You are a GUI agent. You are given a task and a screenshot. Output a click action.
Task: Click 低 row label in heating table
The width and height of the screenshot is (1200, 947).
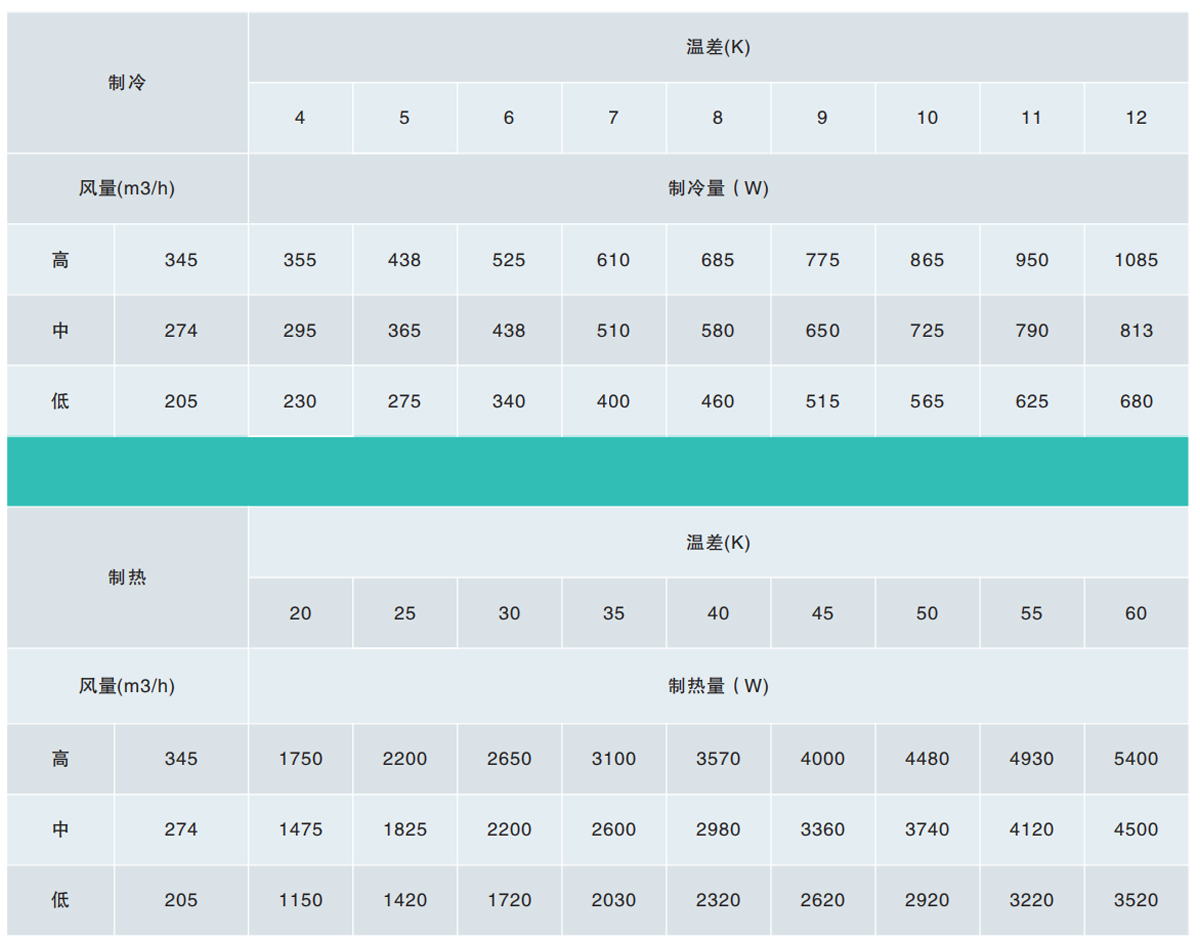click(x=61, y=900)
